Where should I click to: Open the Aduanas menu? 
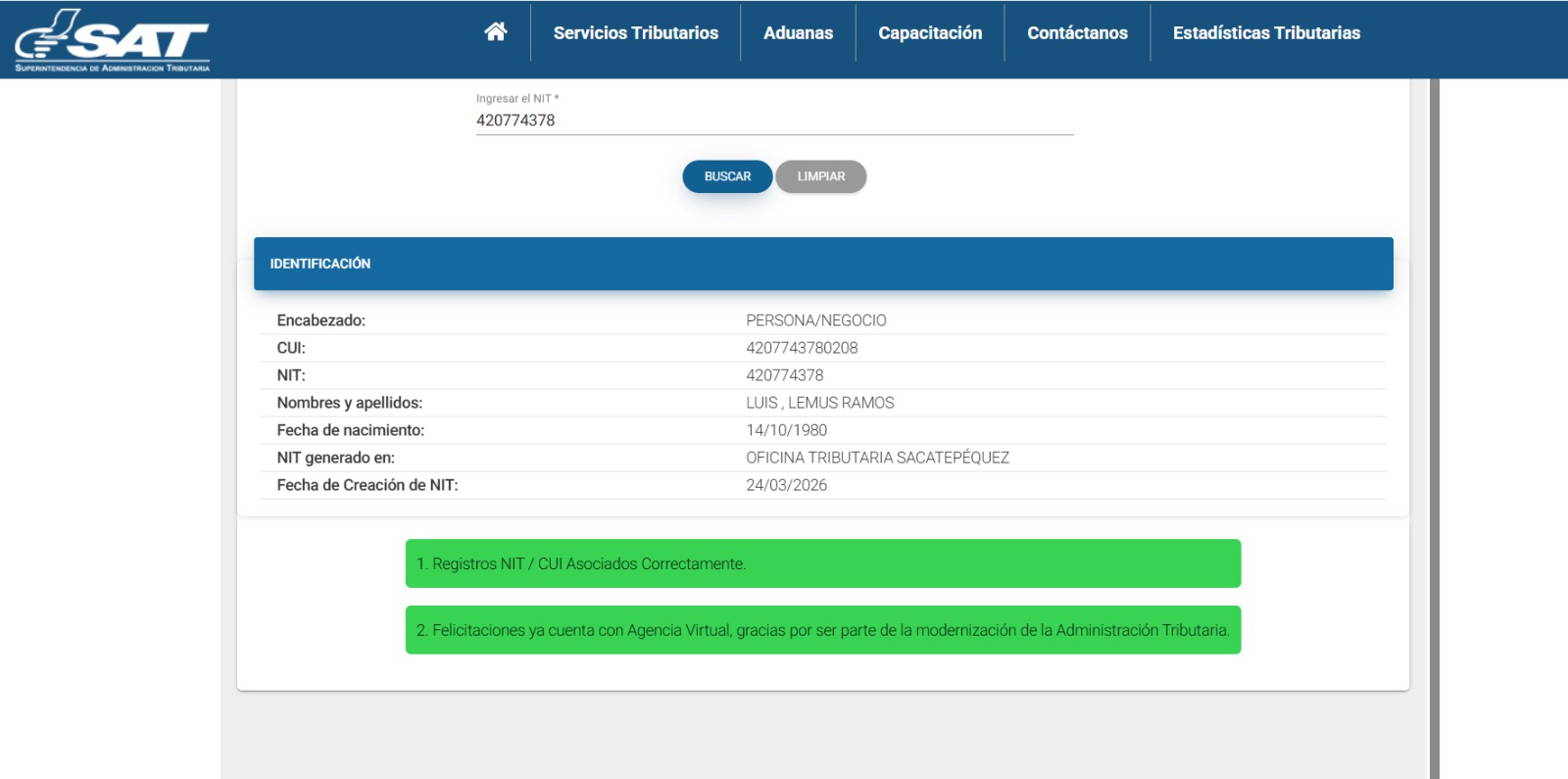click(798, 33)
